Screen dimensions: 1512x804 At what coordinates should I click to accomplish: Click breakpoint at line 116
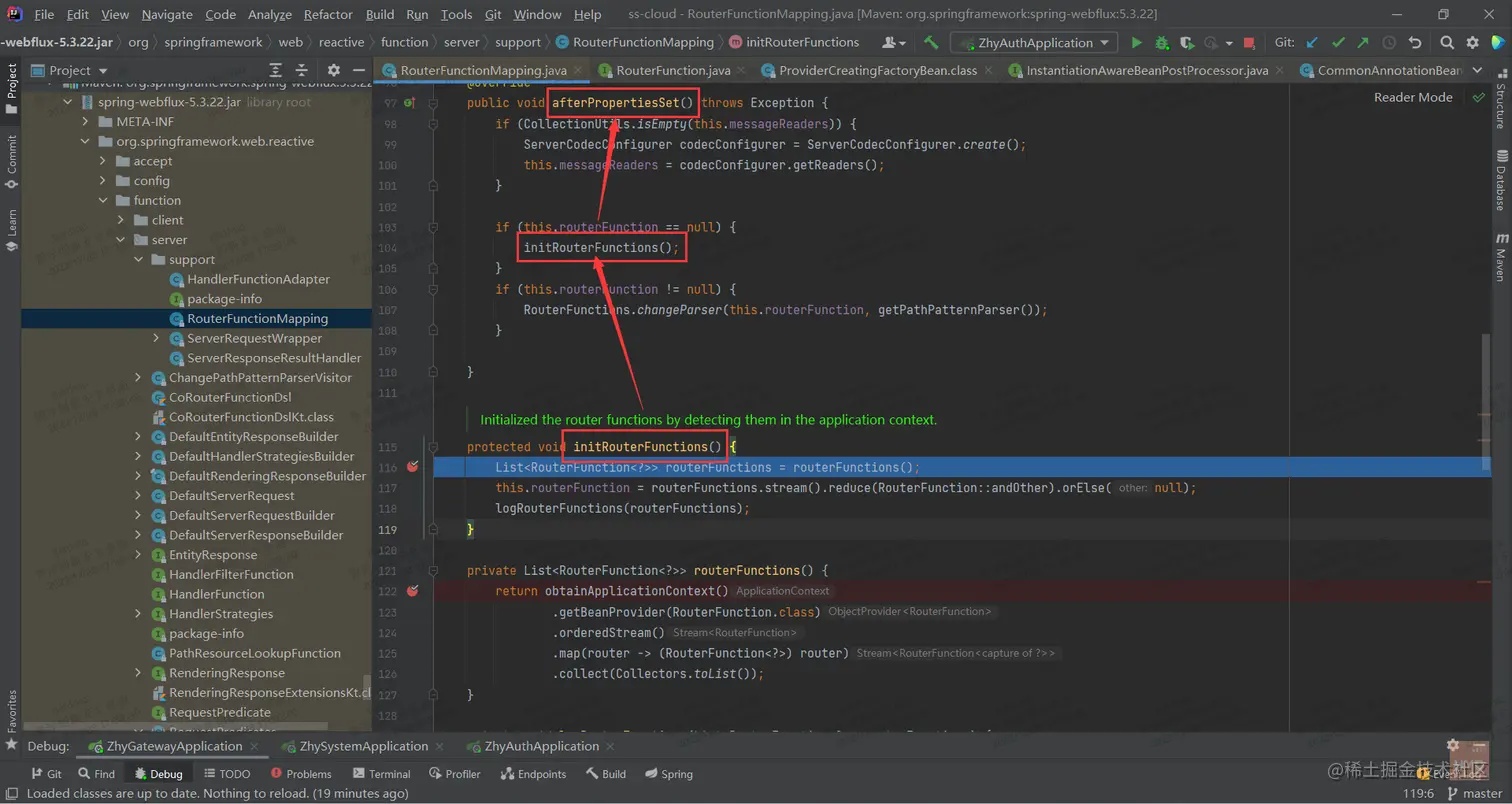(412, 467)
